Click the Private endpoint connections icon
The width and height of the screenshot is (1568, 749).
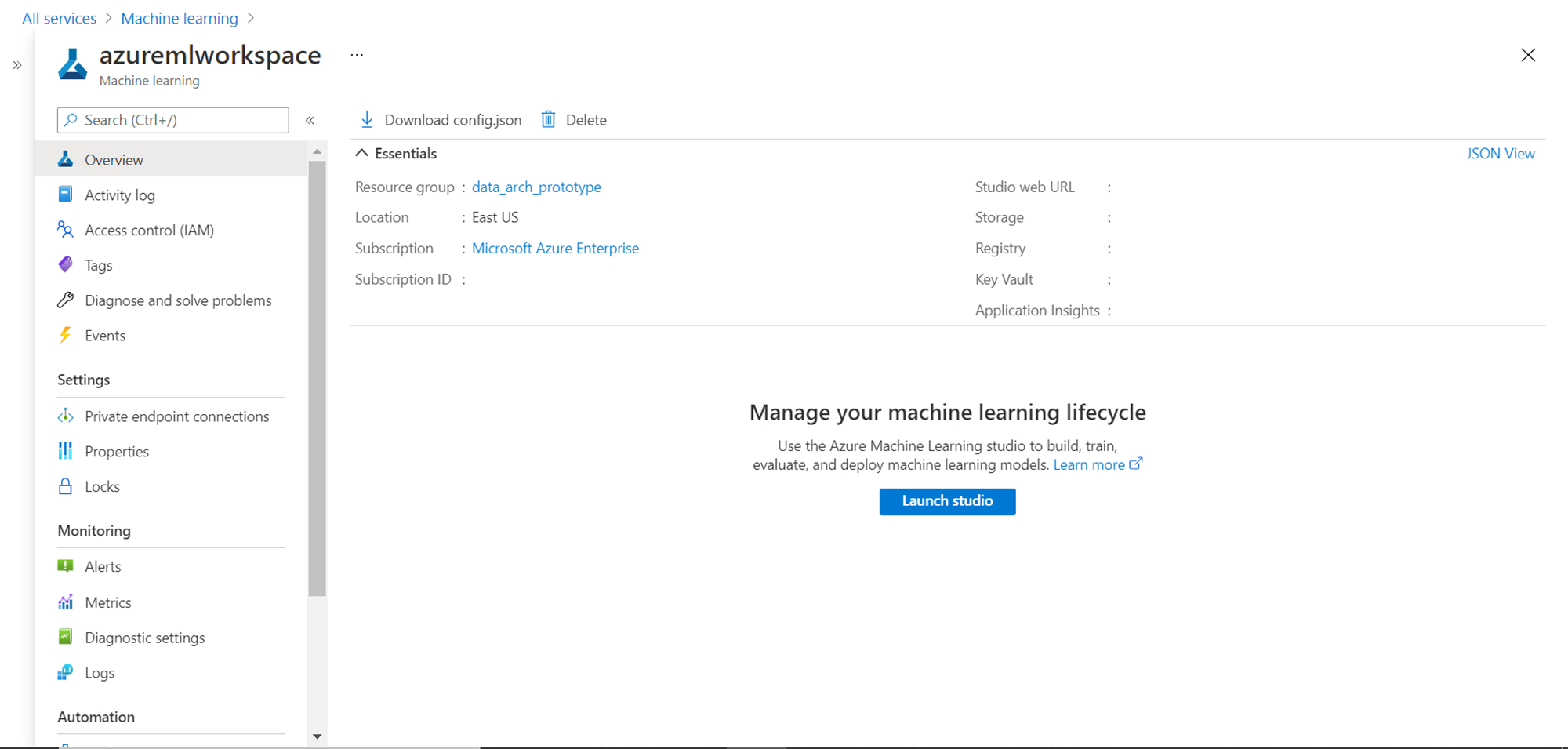tap(66, 416)
